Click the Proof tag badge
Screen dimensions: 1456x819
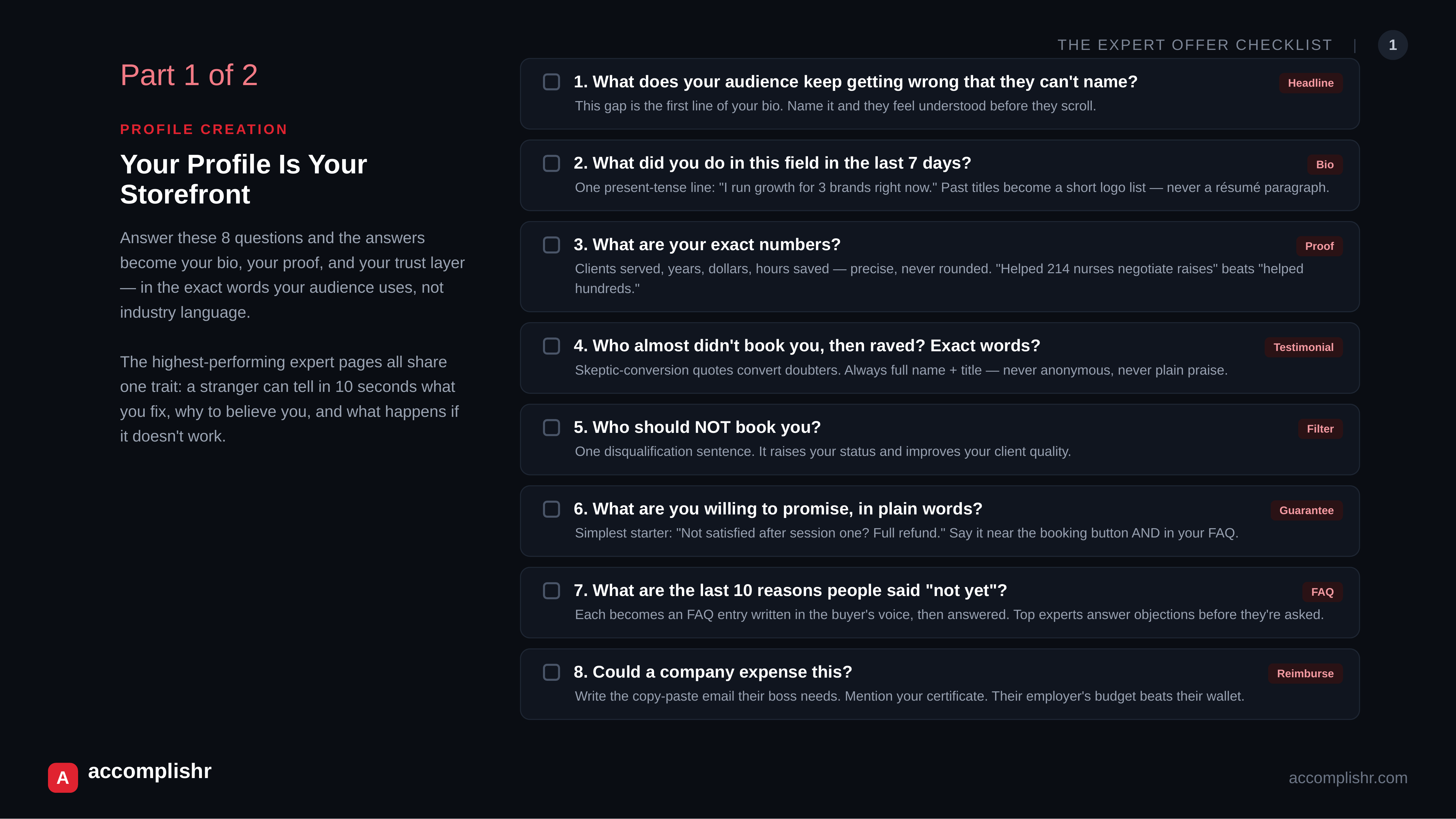(1319, 246)
